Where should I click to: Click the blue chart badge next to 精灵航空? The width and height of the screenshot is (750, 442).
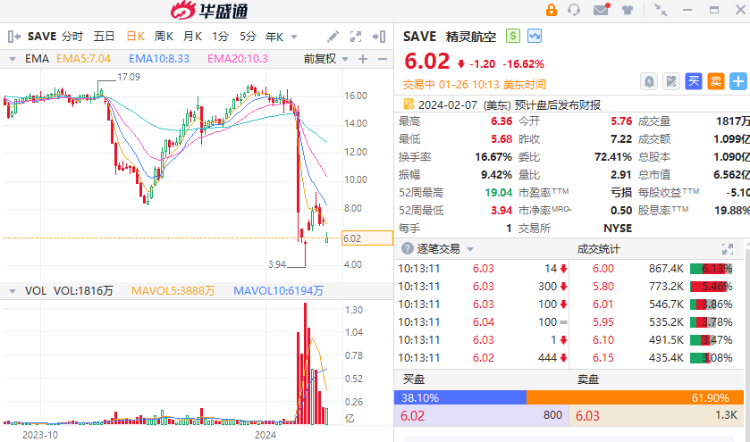pos(534,36)
